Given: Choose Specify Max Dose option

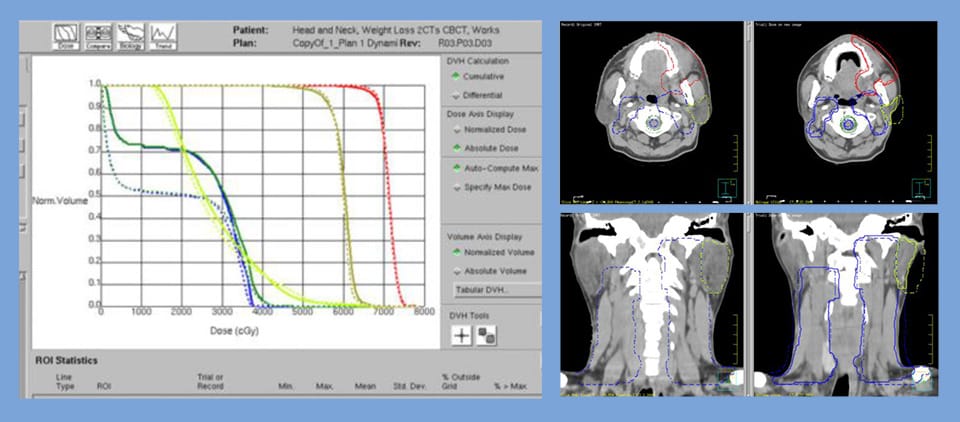Looking at the screenshot, I should click(457, 187).
